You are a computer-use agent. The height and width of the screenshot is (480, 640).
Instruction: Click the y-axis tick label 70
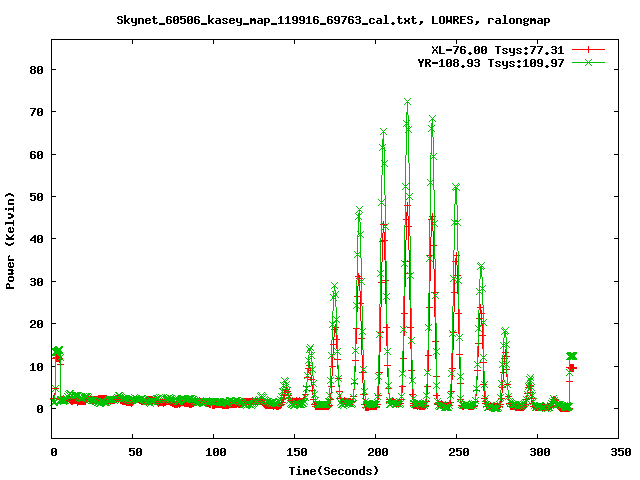click(36, 112)
